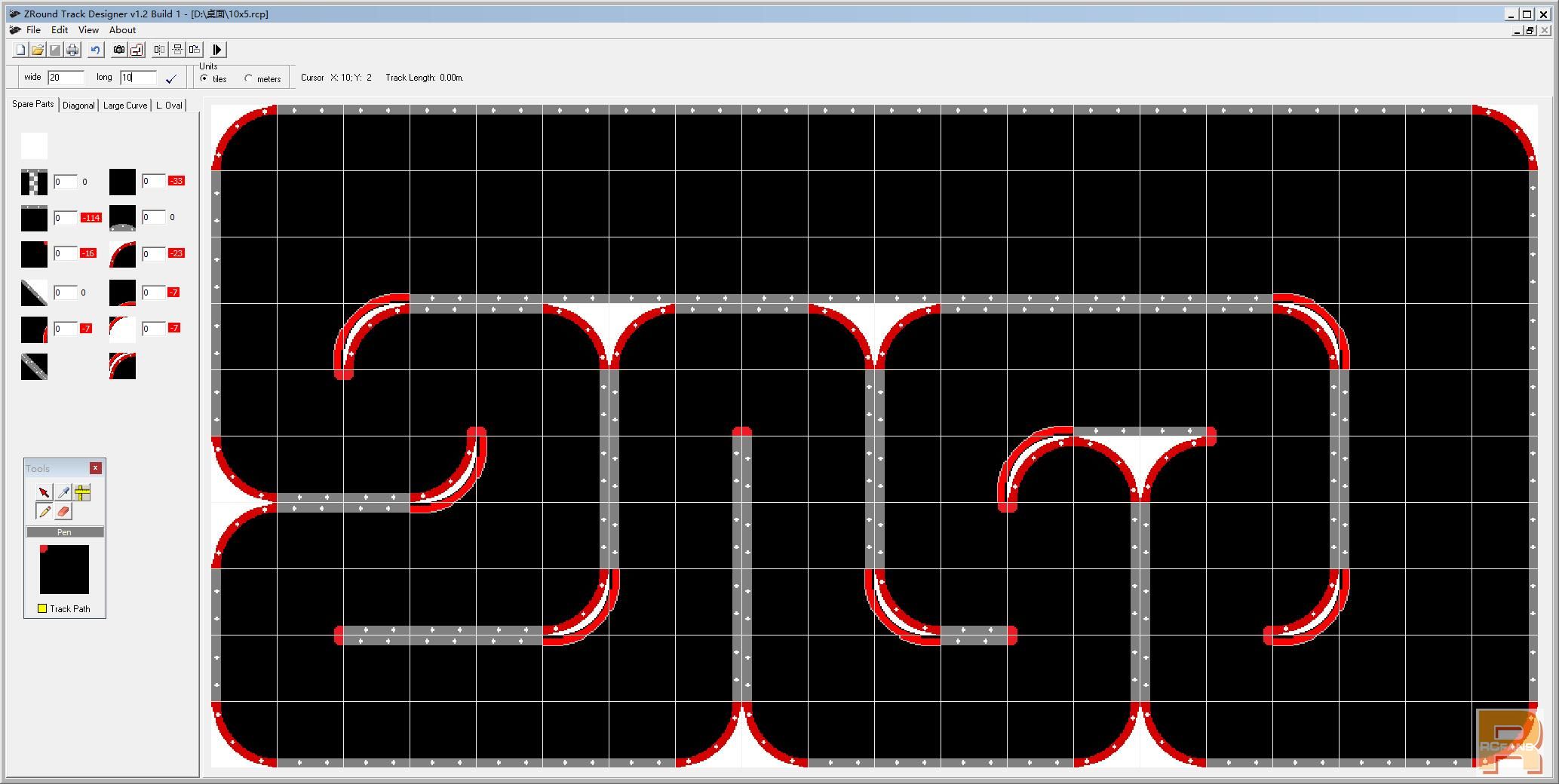Screen dimensions: 1559x784
Task: Click quantity field next to -114 count
Action: pyautogui.click(x=66, y=218)
